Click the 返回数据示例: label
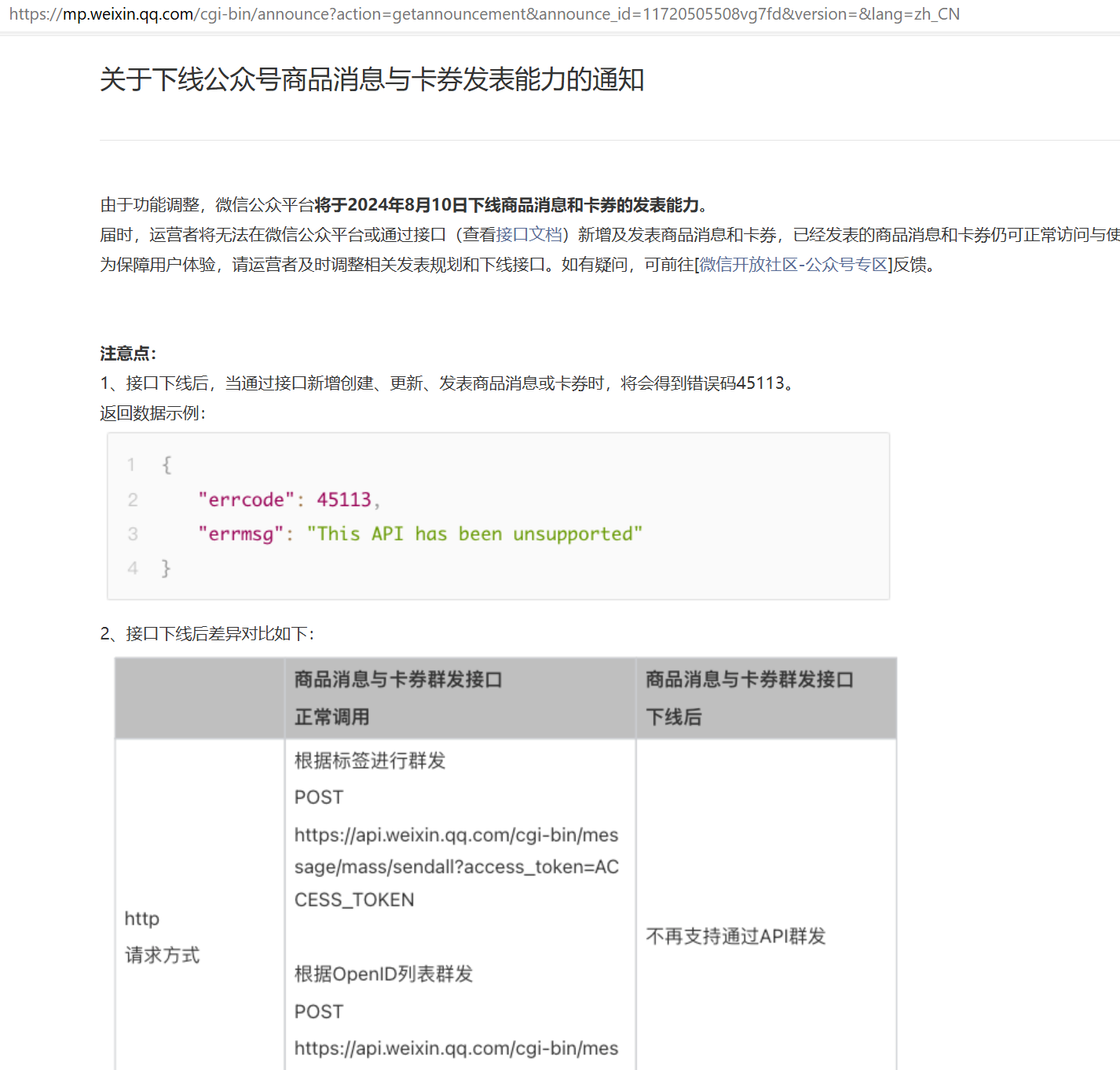Image resolution: width=1120 pixels, height=1070 pixels. click(x=152, y=413)
